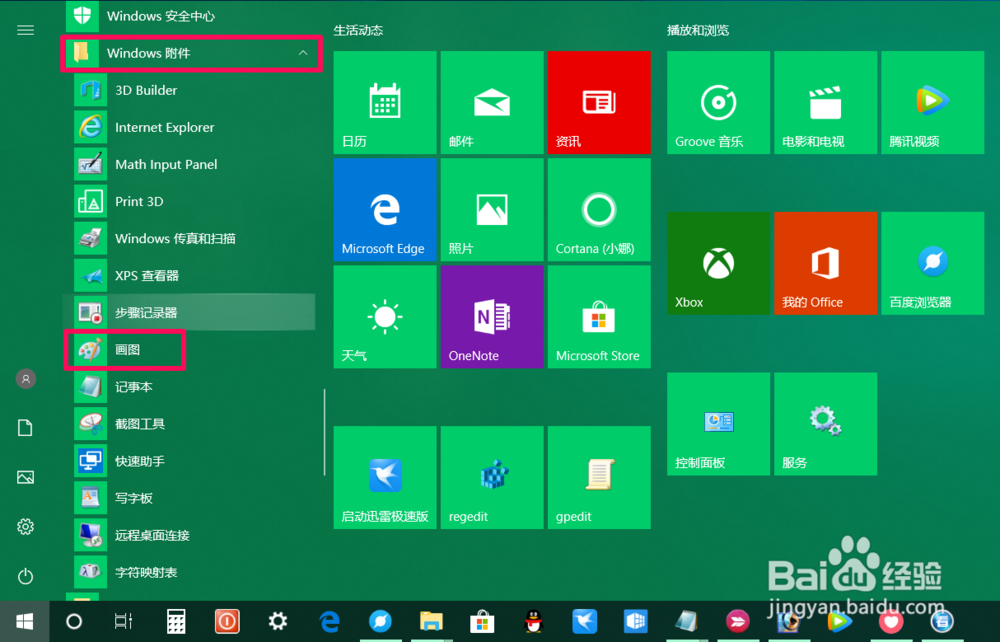Open 写字板 WordPad
This screenshot has height=642, width=1000.
pos(191,498)
